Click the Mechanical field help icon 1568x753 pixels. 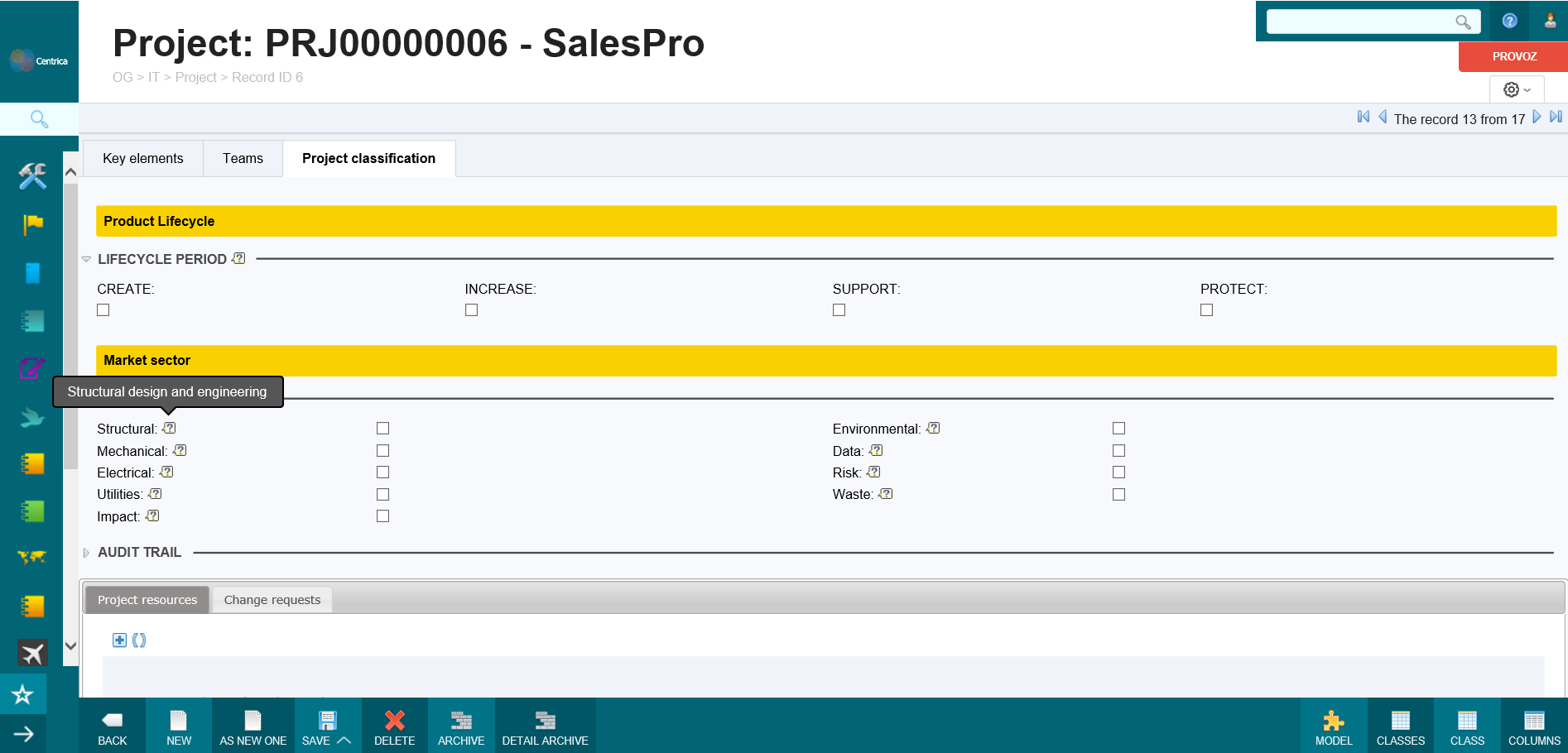point(180,450)
